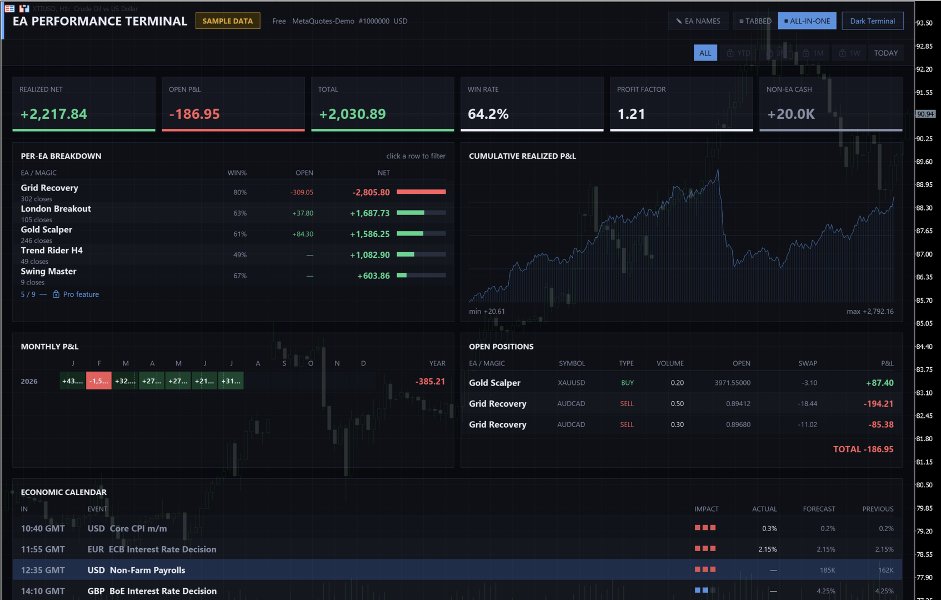Open the Pro feature link

pyautogui.click(x=81, y=295)
